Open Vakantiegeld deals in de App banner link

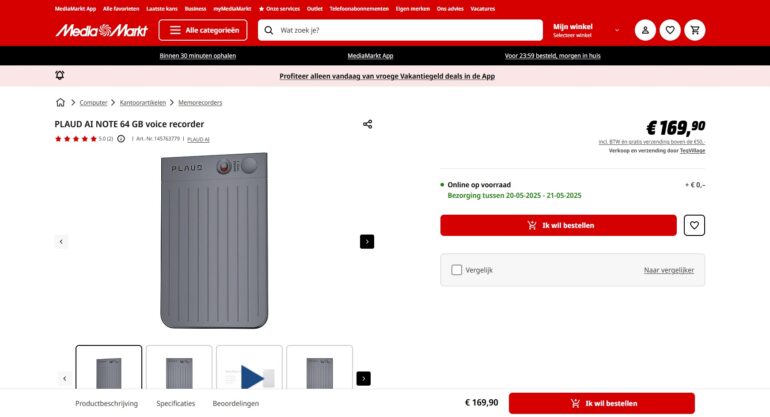387,76
